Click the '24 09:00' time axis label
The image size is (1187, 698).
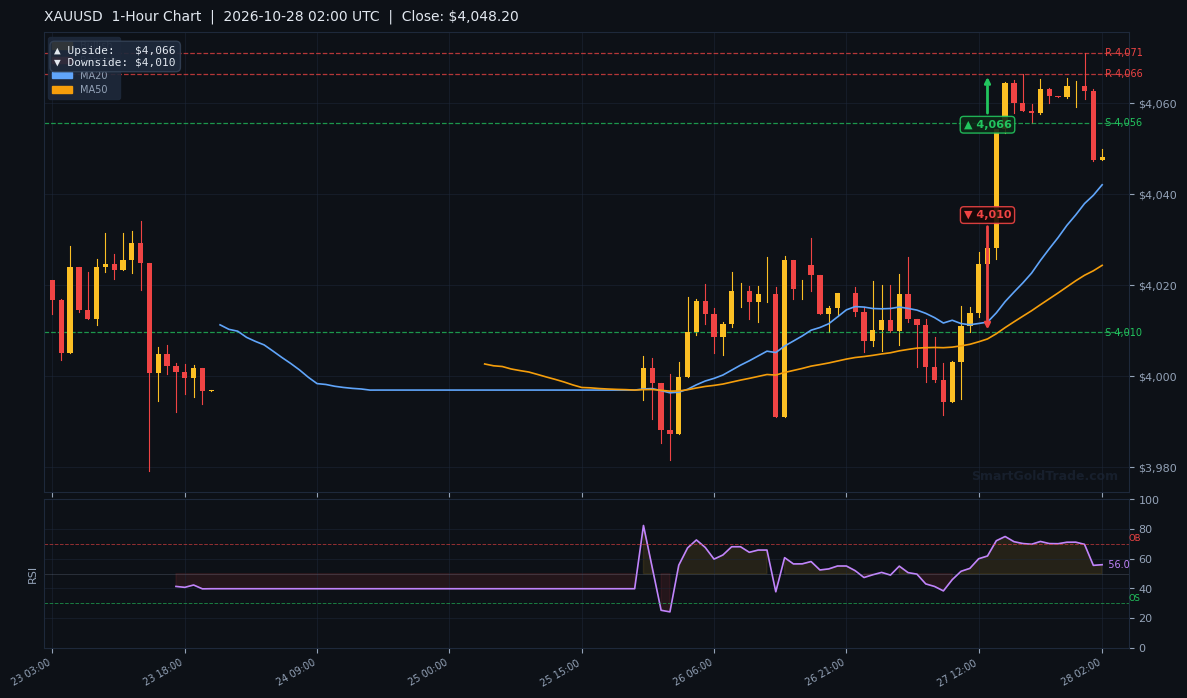(296, 672)
